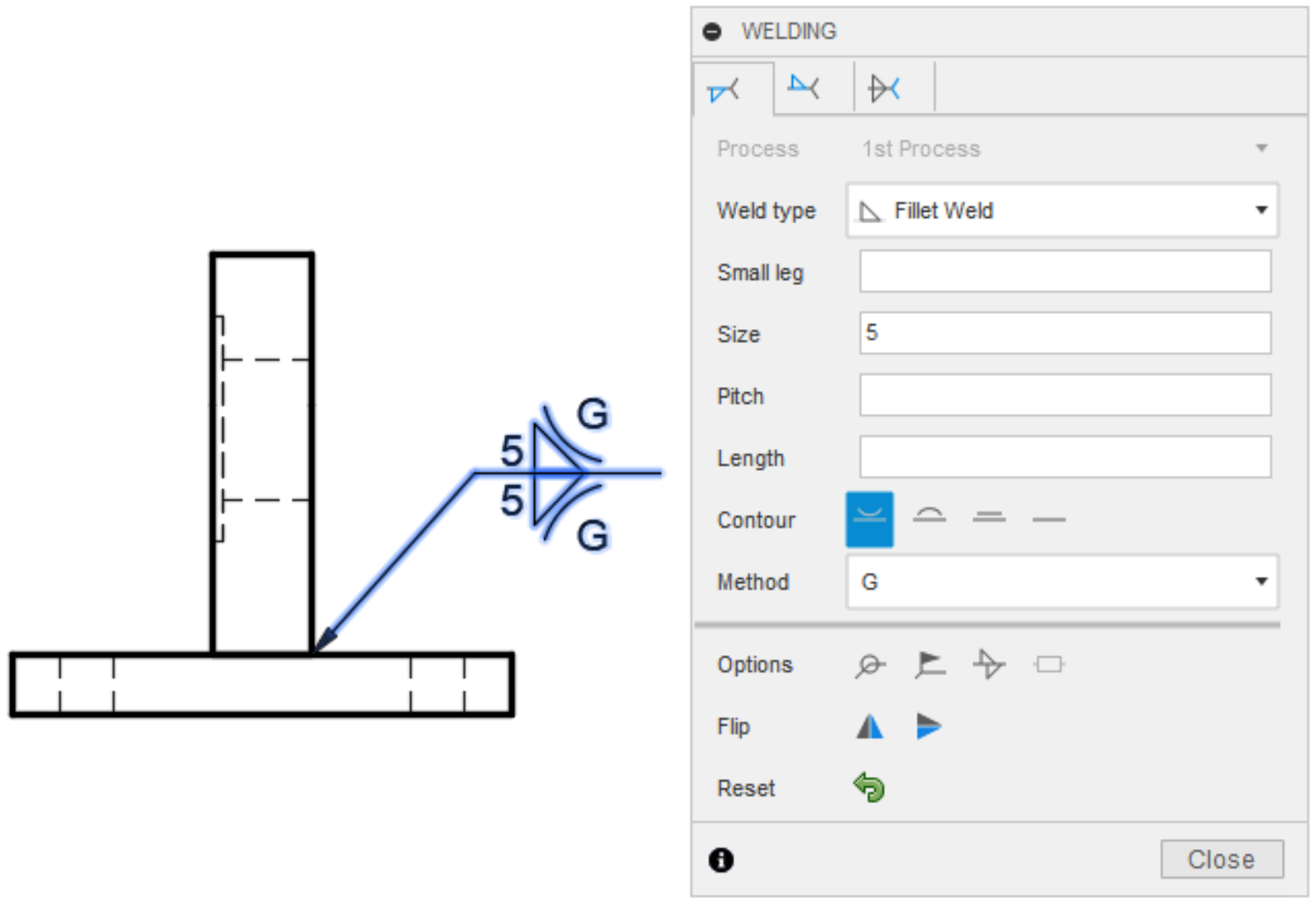Open the Process dropdown
Viewport: 1316px width, 904px height.
coord(1065,149)
